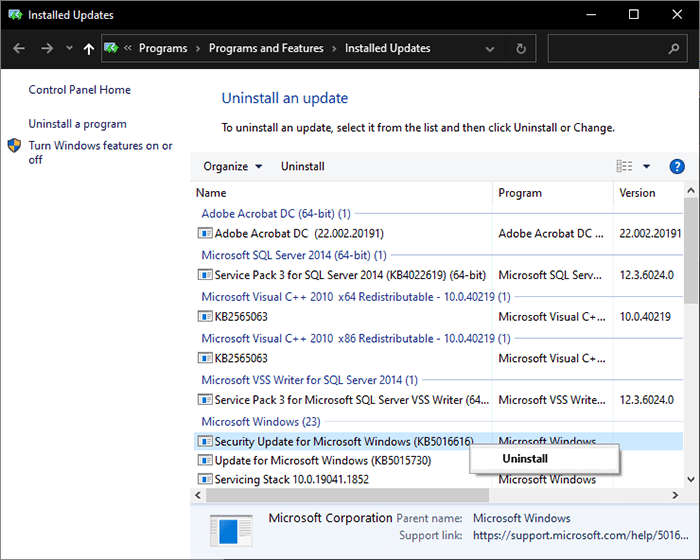The image size is (700, 560).
Task: Select Update for Microsoft Windows (KB5015730)
Action: point(323,460)
